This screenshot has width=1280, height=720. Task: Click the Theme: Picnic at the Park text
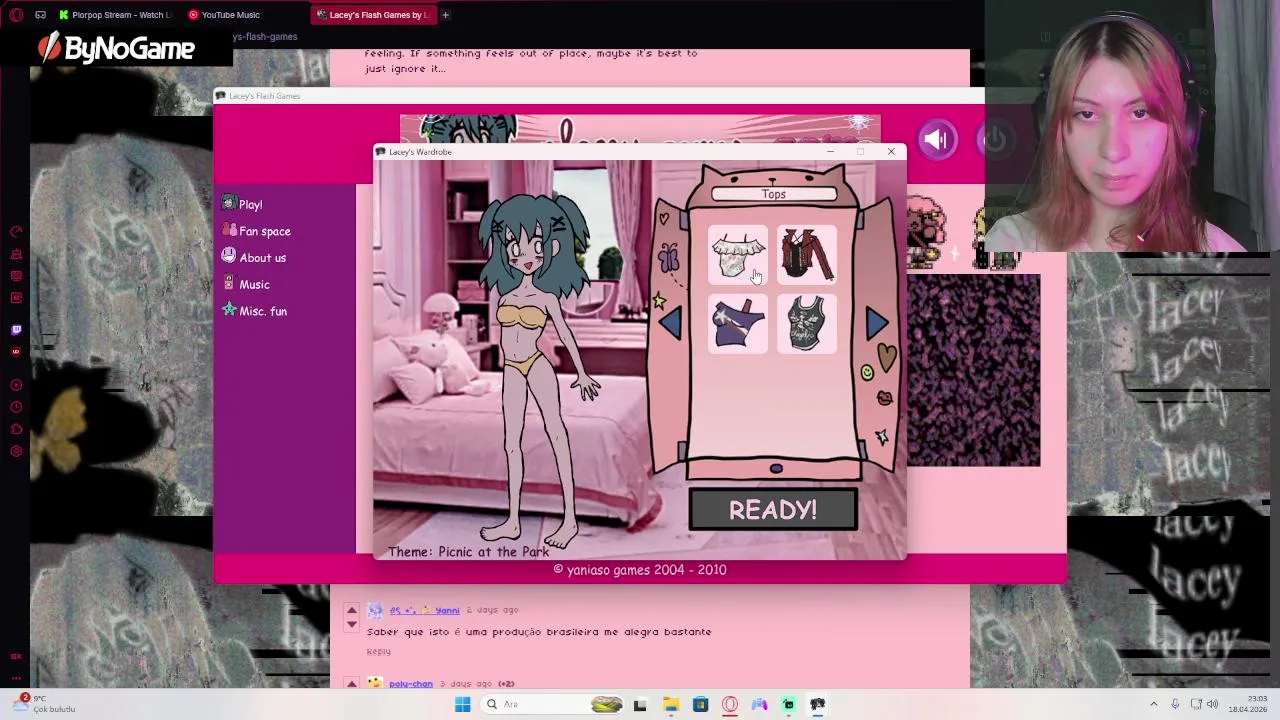[x=468, y=552]
